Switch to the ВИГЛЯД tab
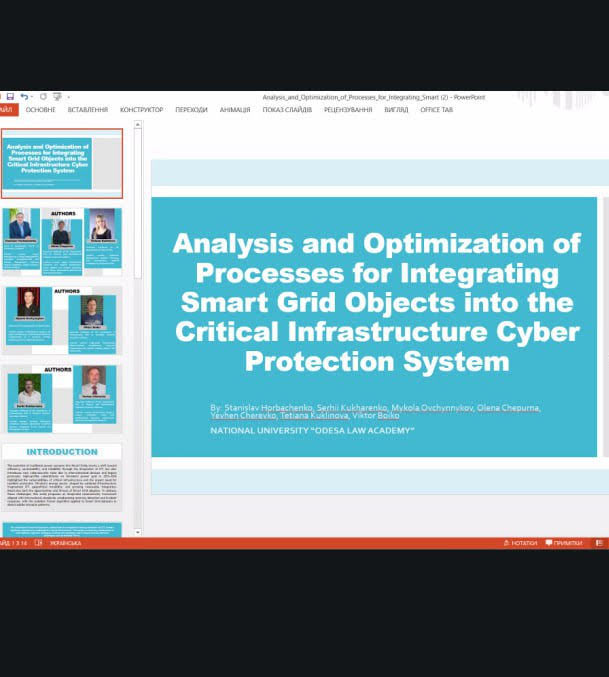Image resolution: width=609 pixels, height=677 pixels. click(x=396, y=110)
